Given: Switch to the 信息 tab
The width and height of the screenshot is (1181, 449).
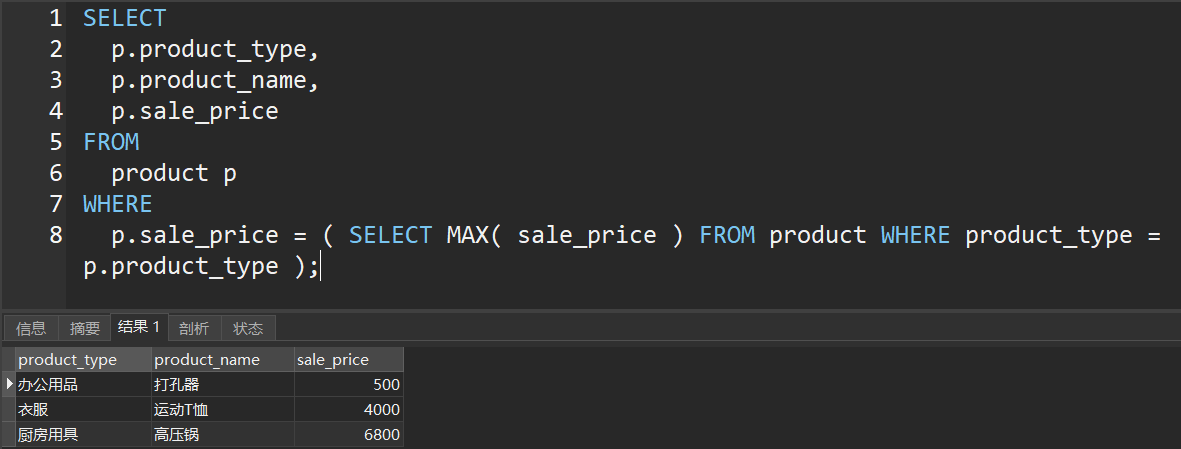Looking at the screenshot, I should [x=31, y=328].
